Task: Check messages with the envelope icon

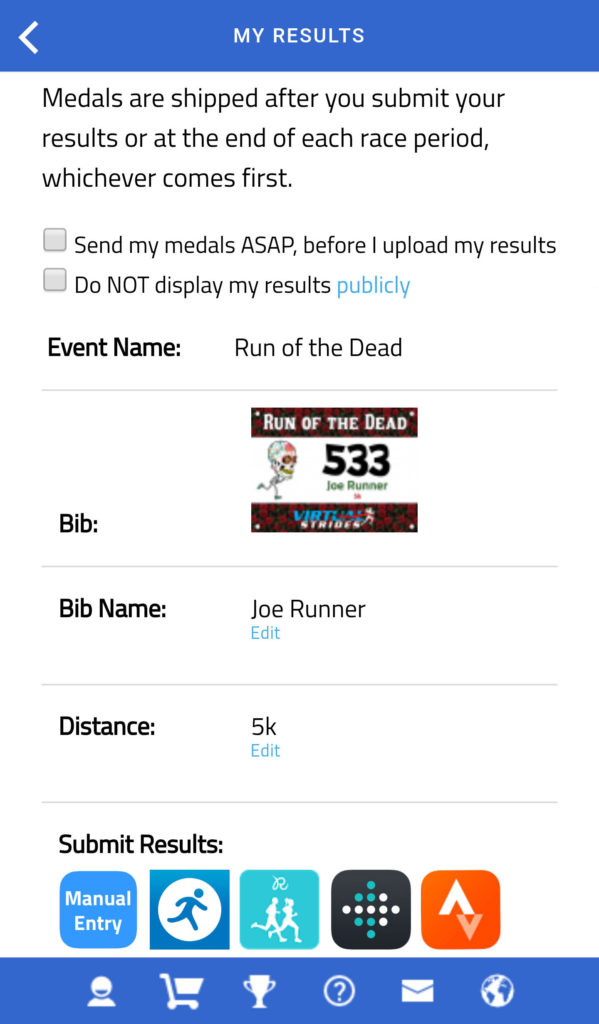Action: point(417,990)
